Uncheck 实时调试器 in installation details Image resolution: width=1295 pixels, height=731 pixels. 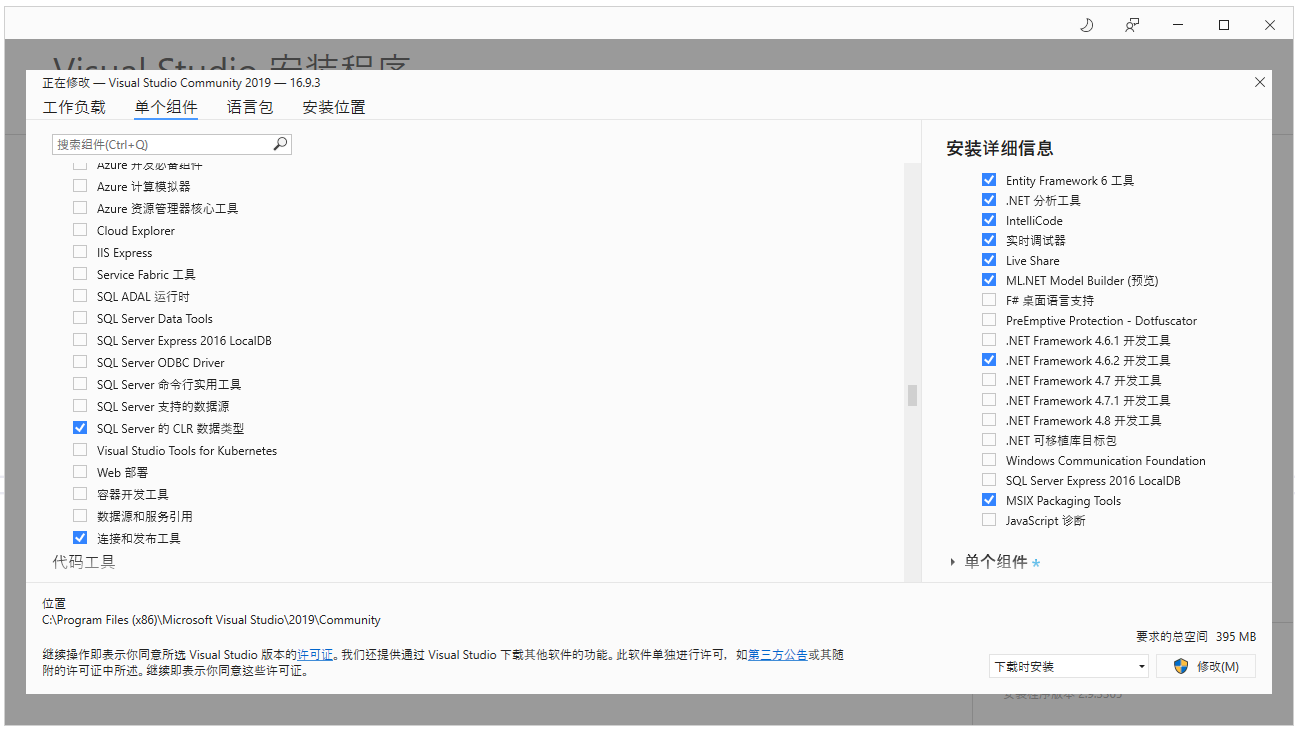pyautogui.click(x=989, y=240)
